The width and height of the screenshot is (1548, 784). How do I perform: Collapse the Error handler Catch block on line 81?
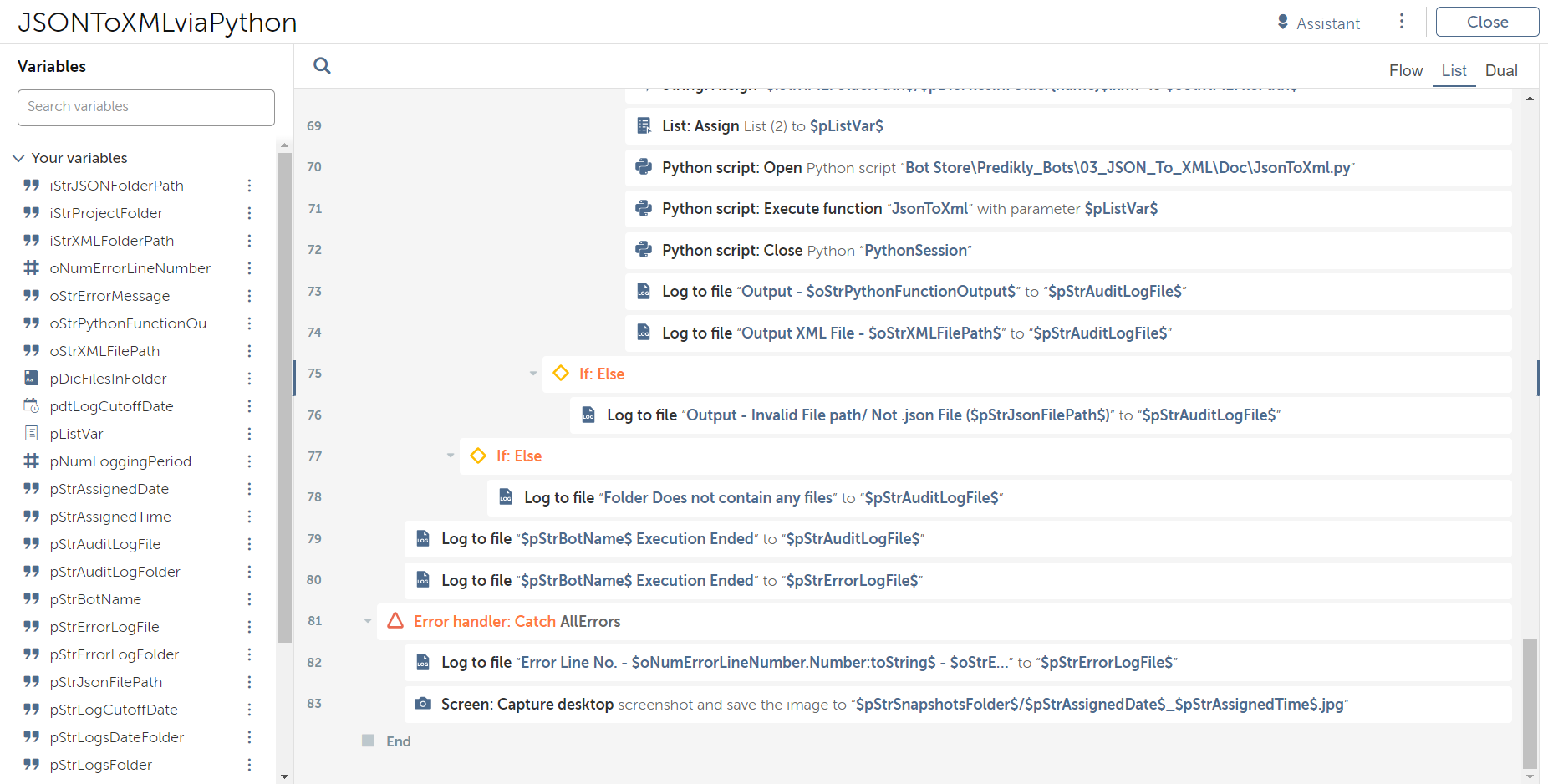click(x=368, y=621)
